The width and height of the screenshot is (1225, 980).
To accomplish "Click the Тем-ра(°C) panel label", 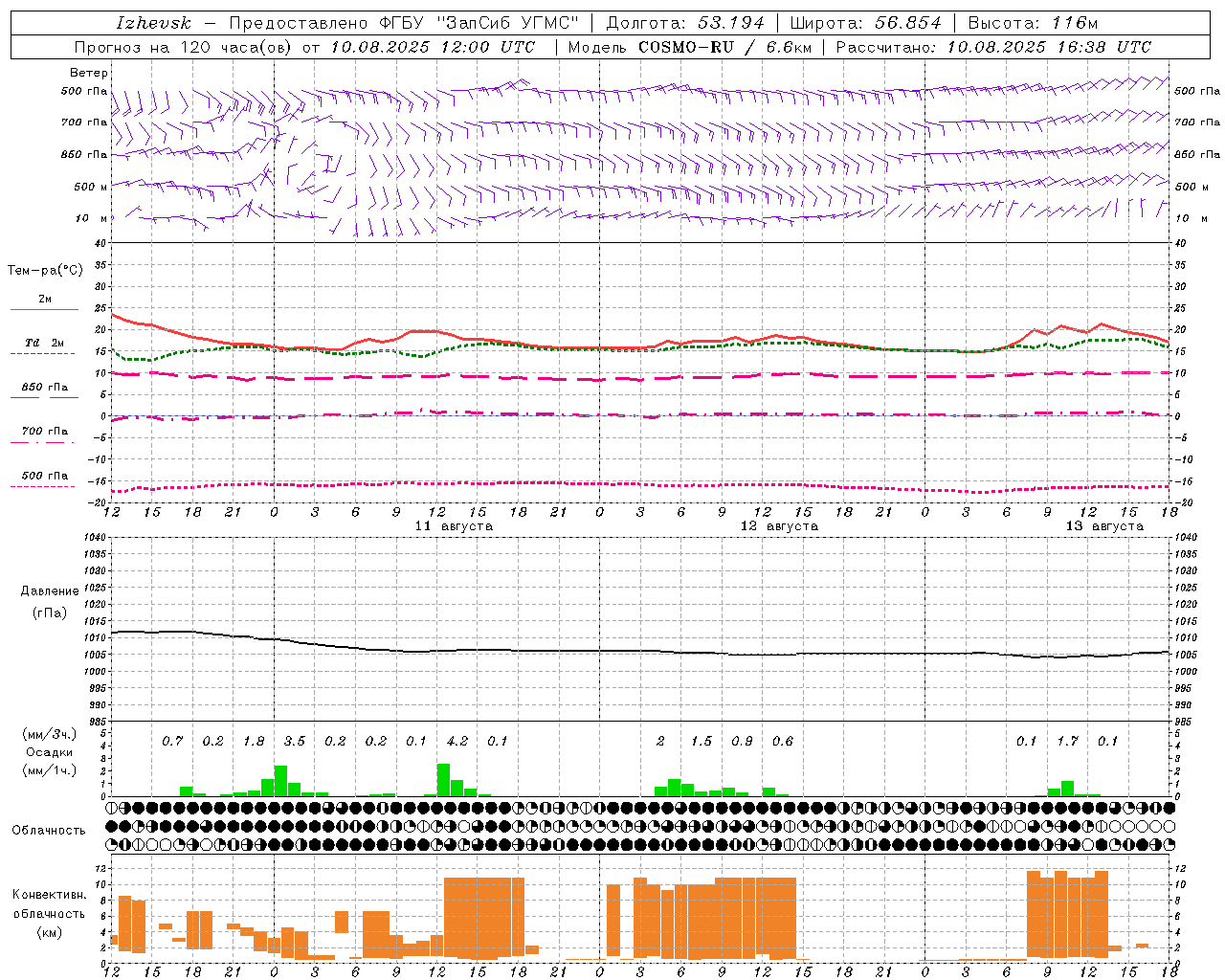I will (x=45, y=271).
